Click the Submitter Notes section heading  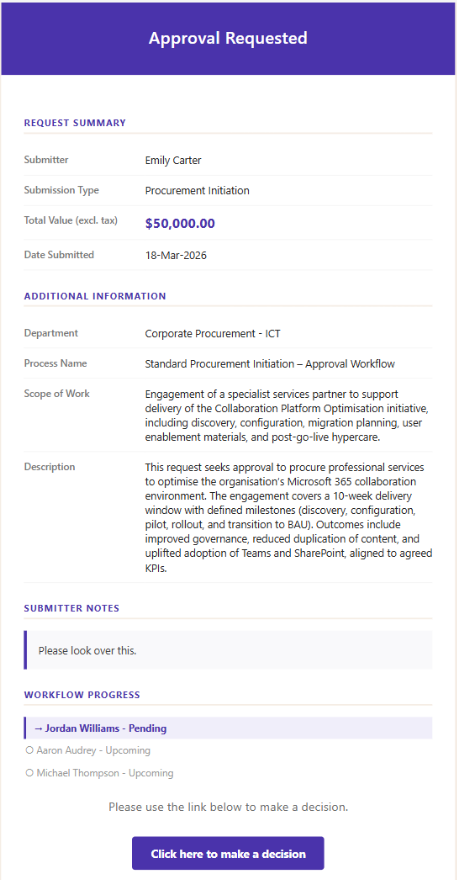[71, 608]
